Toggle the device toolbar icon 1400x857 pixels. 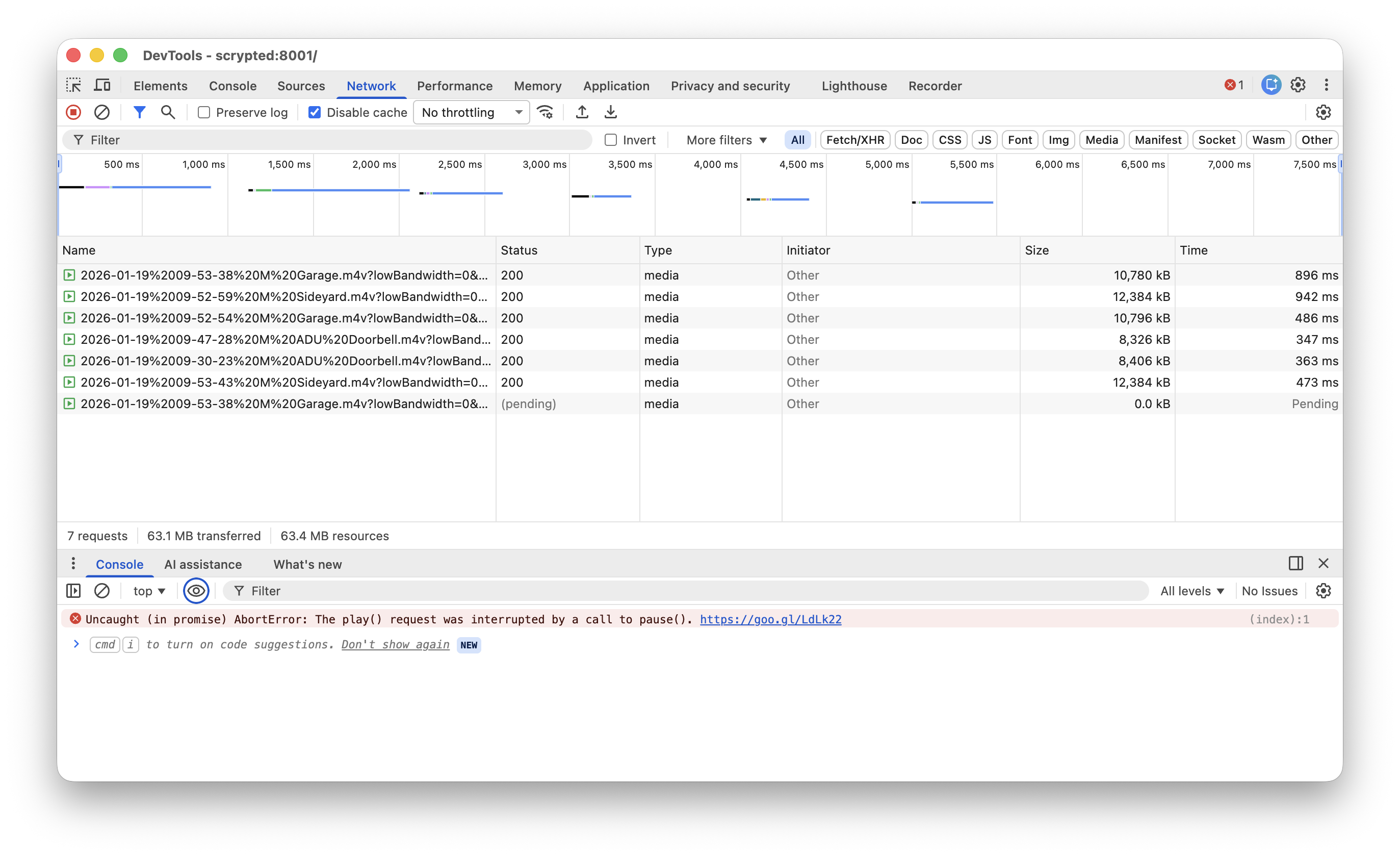tap(102, 85)
